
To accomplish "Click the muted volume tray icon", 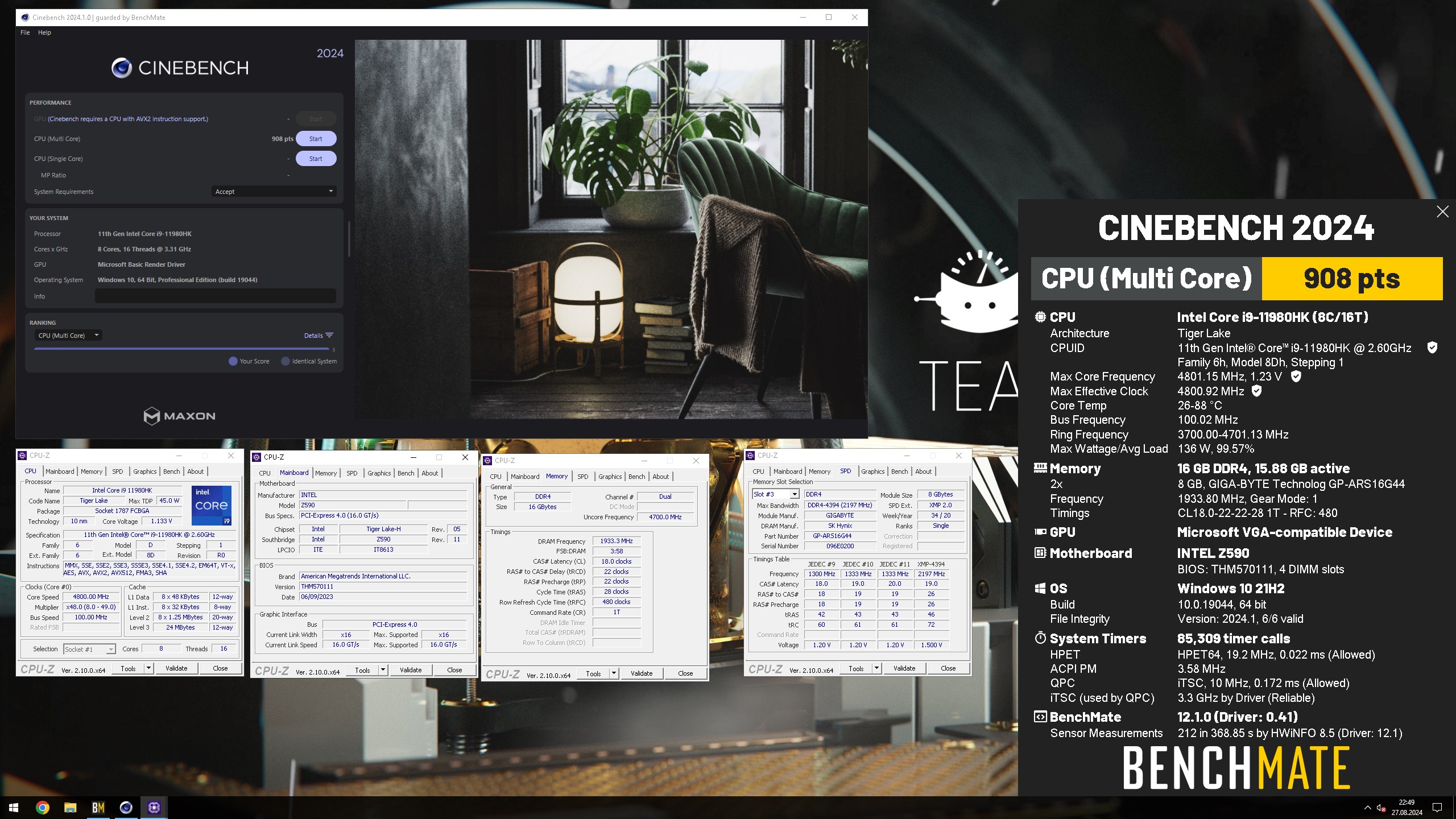I will point(1381,808).
